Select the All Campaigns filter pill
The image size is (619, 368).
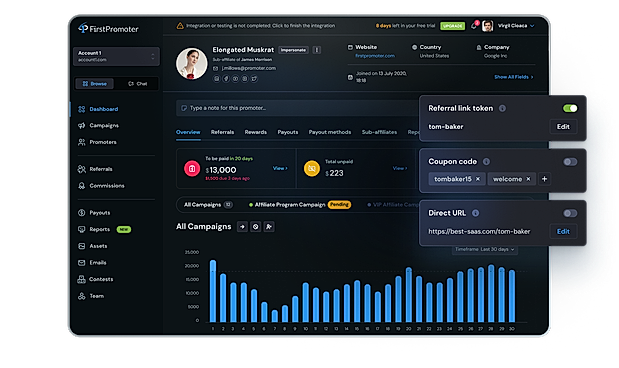click(208, 205)
